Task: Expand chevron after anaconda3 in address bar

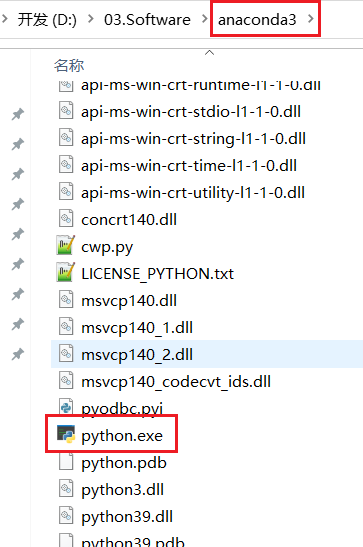Action: (x=310, y=19)
